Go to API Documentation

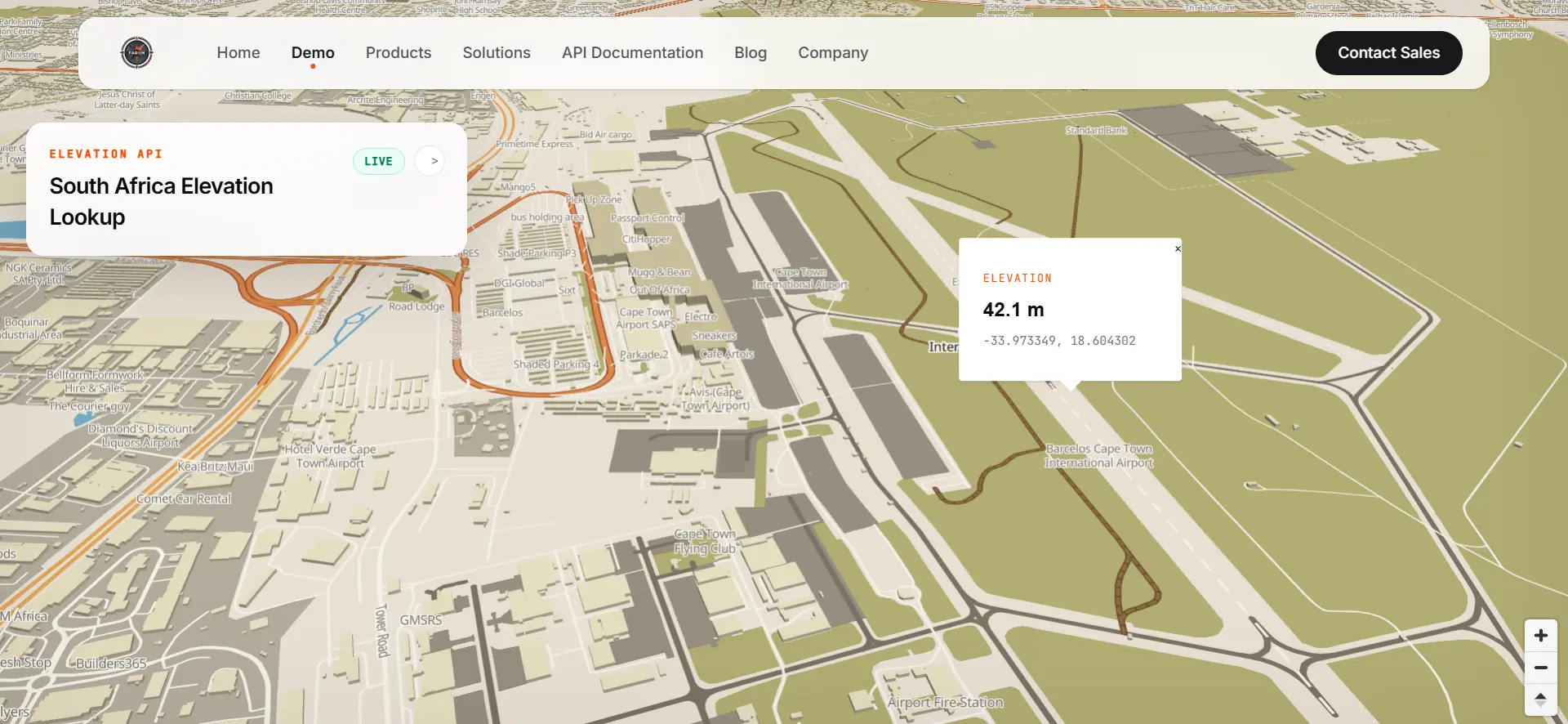coord(632,52)
